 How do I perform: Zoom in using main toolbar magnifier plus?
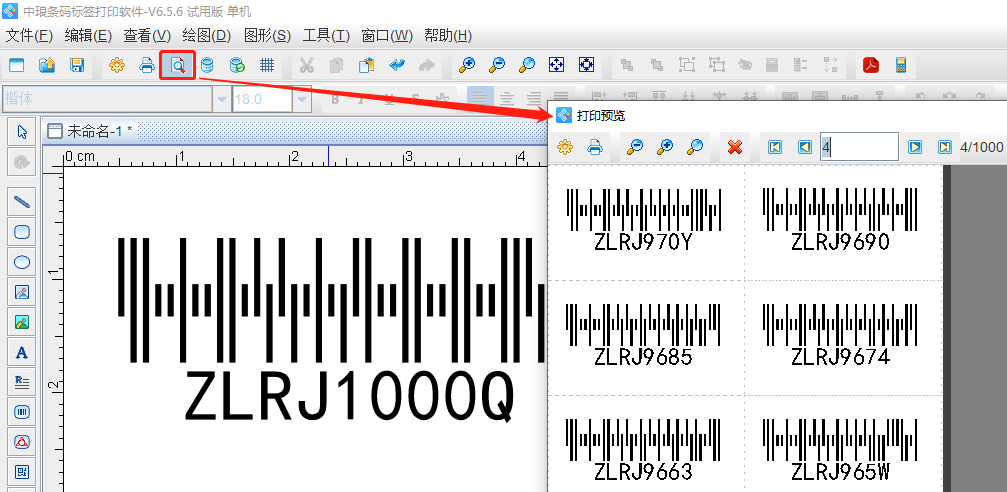click(x=467, y=65)
